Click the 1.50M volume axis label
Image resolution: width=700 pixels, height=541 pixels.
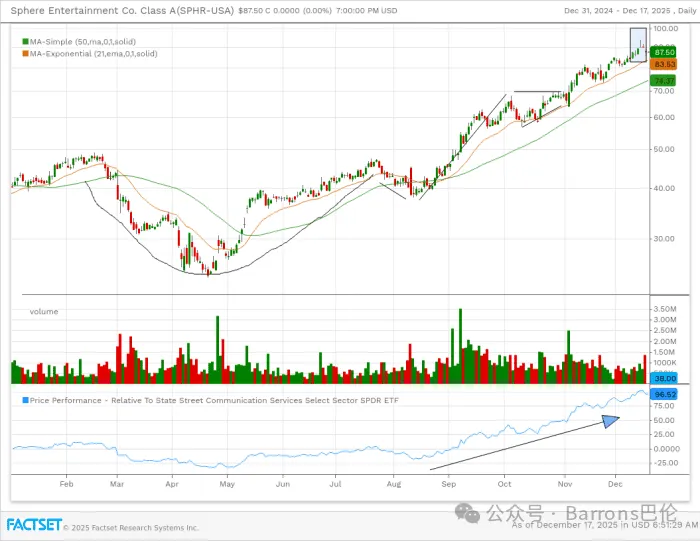click(665, 352)
